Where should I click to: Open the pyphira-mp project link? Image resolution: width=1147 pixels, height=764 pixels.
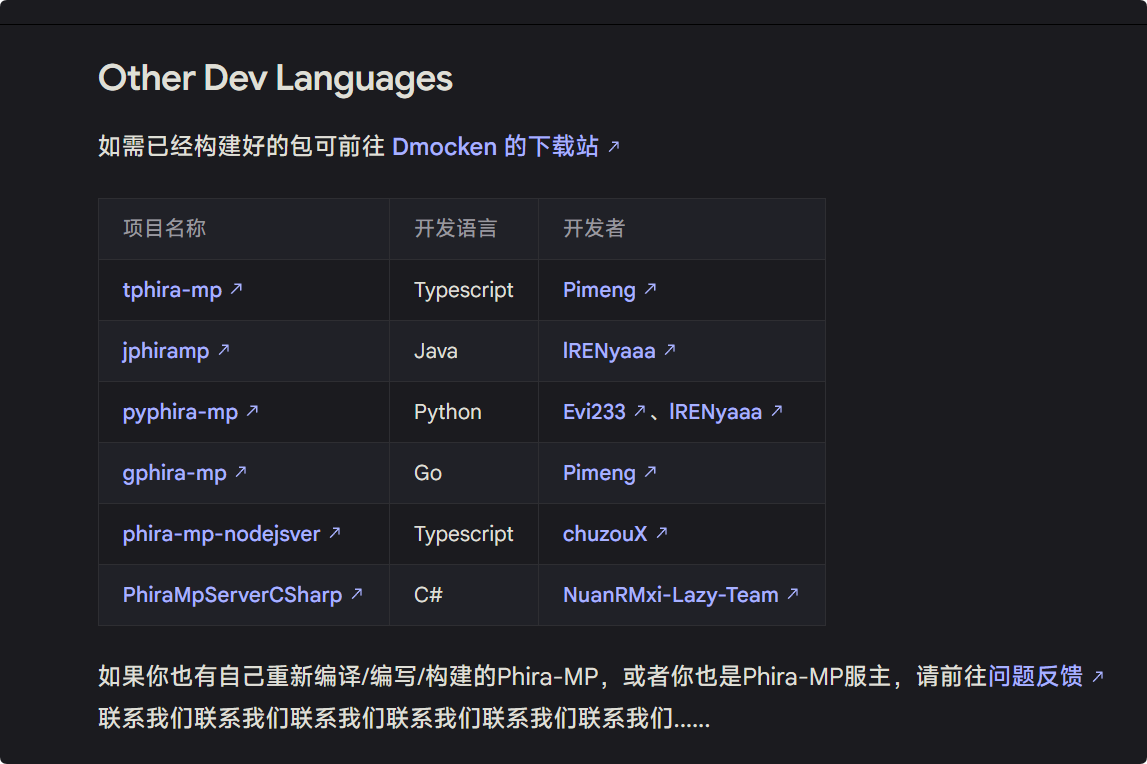point(180,412)
